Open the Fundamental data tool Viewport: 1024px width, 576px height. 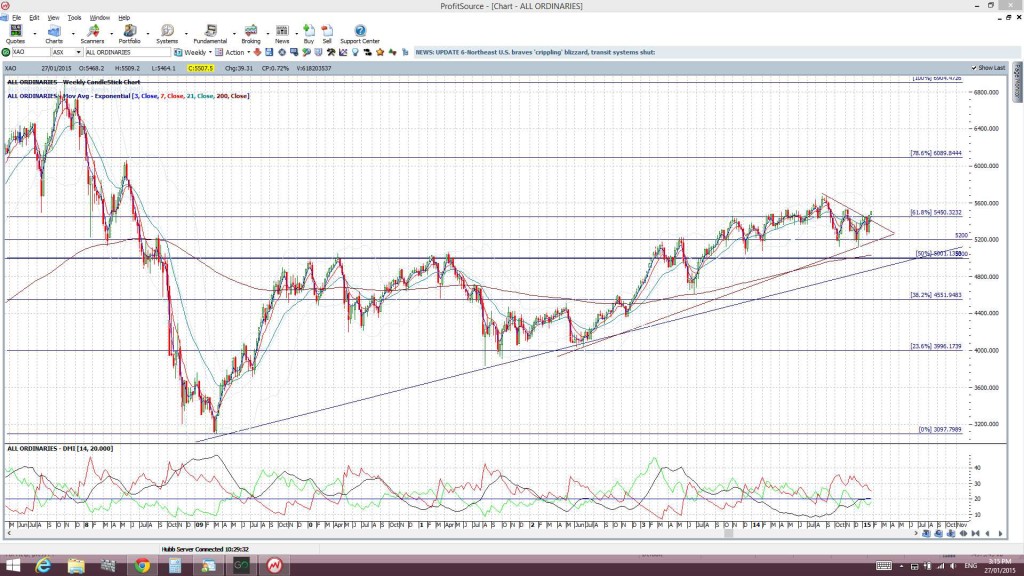point(210,34)
